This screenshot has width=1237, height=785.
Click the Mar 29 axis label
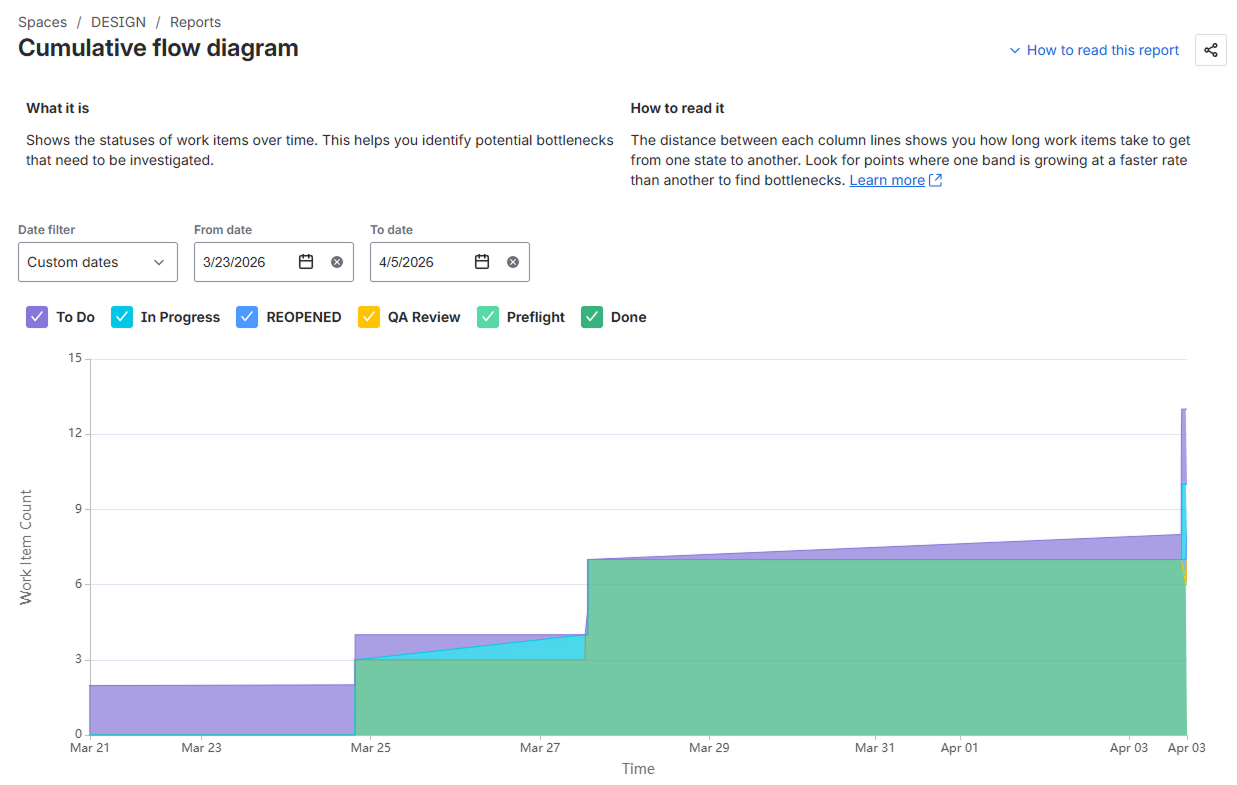click(708, 747)
